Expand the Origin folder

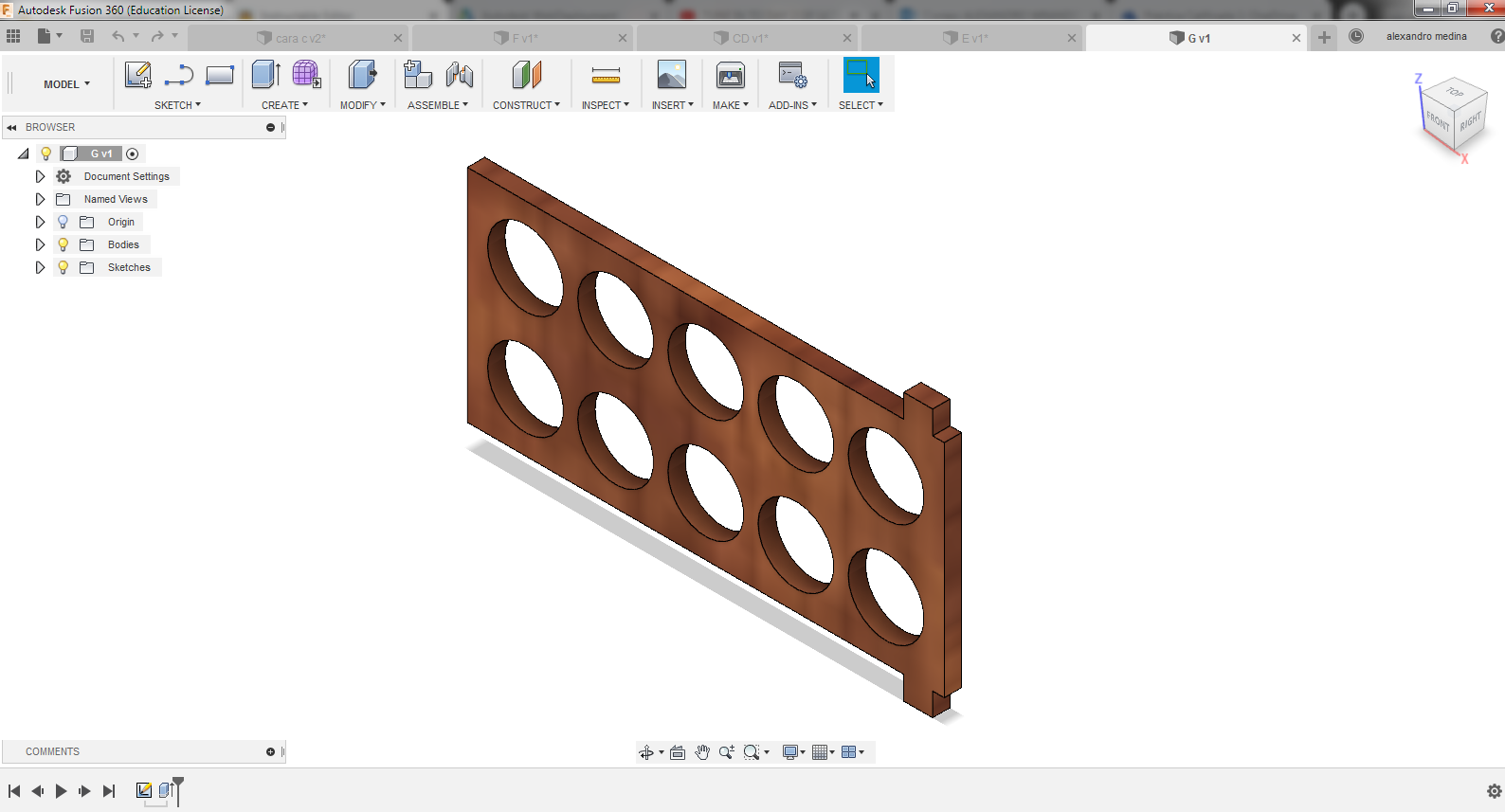(x=40, y=222)
